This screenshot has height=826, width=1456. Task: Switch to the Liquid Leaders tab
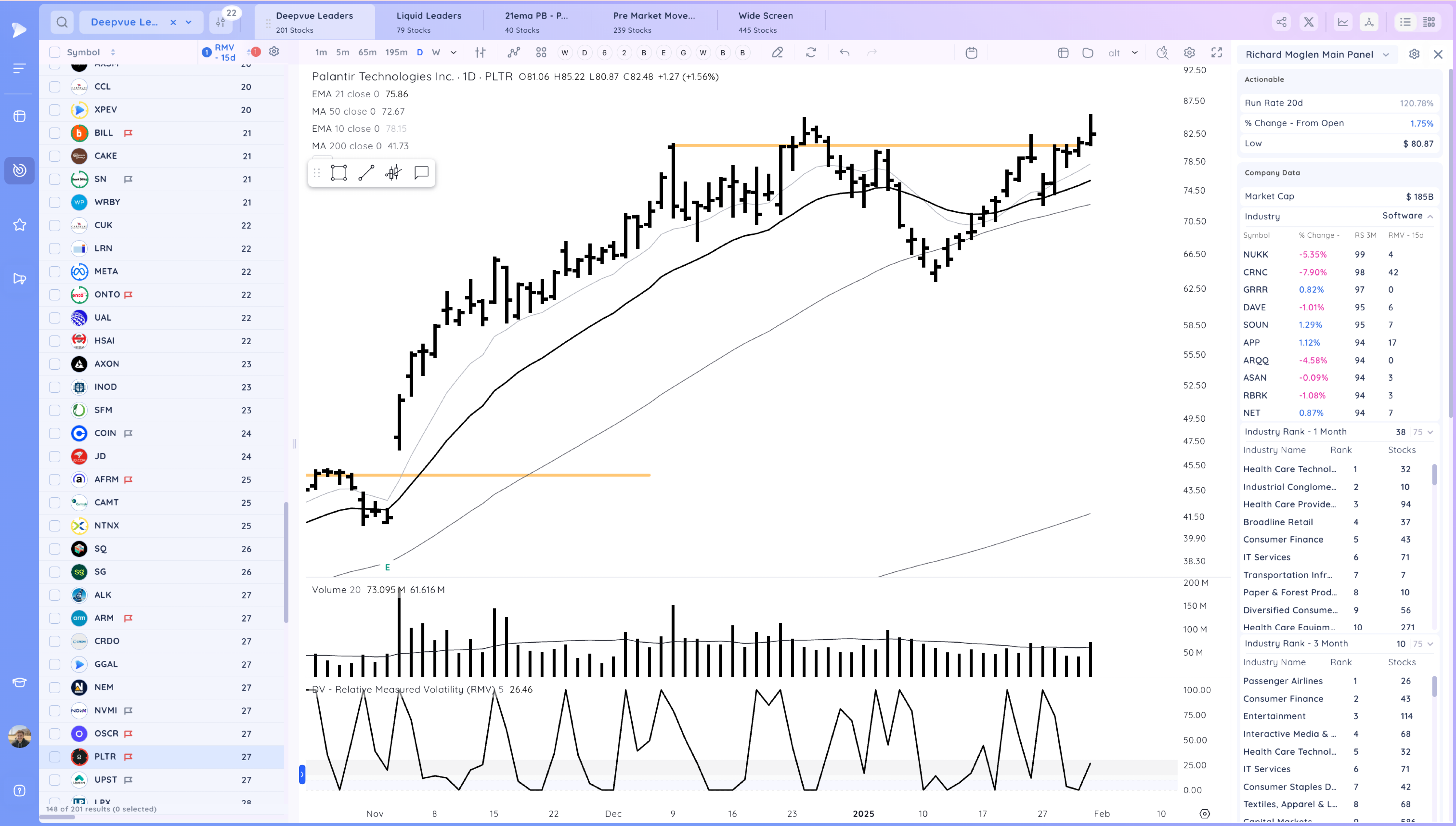click(x=428, y=22)
